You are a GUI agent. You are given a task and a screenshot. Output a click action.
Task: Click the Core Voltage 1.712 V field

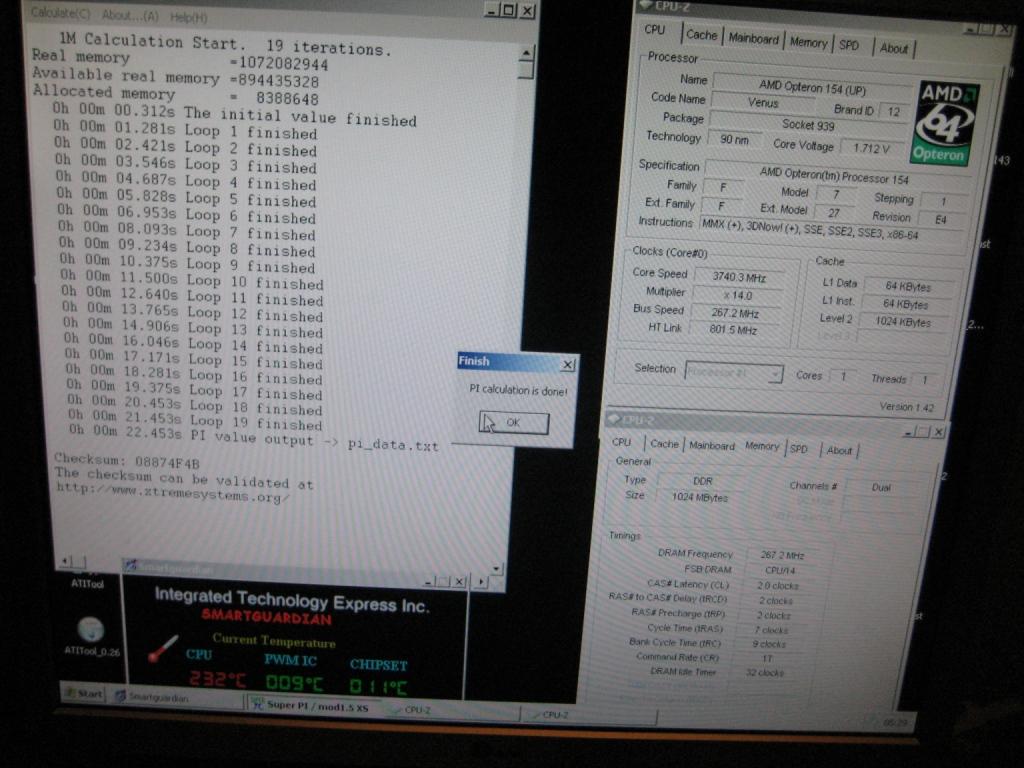(871, 148)
